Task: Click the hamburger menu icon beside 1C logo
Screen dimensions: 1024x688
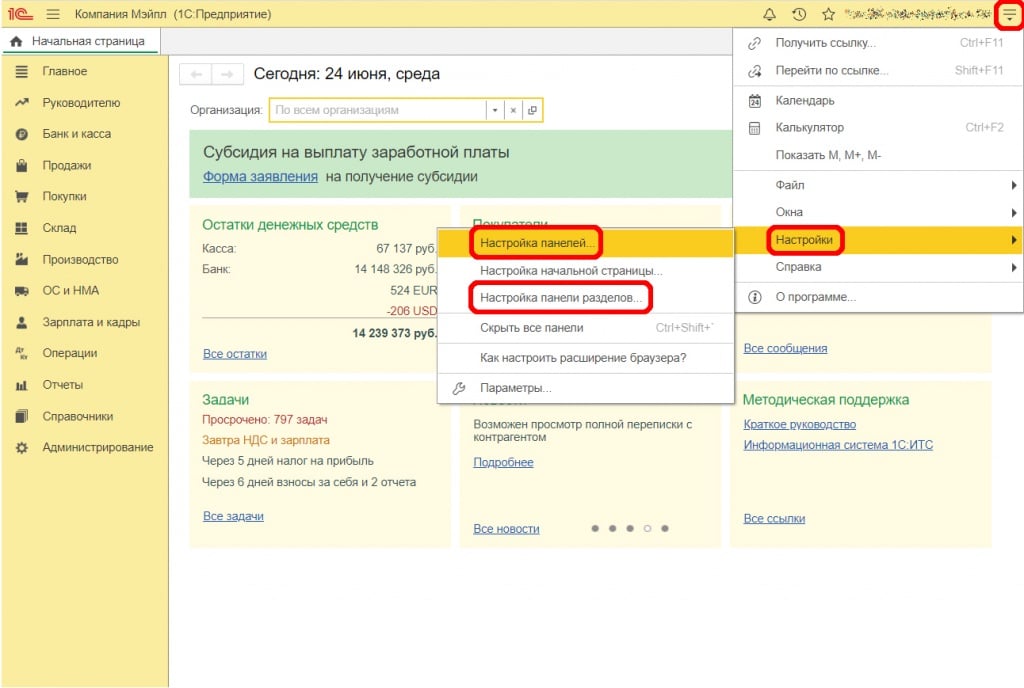Action: click(53, 14)
